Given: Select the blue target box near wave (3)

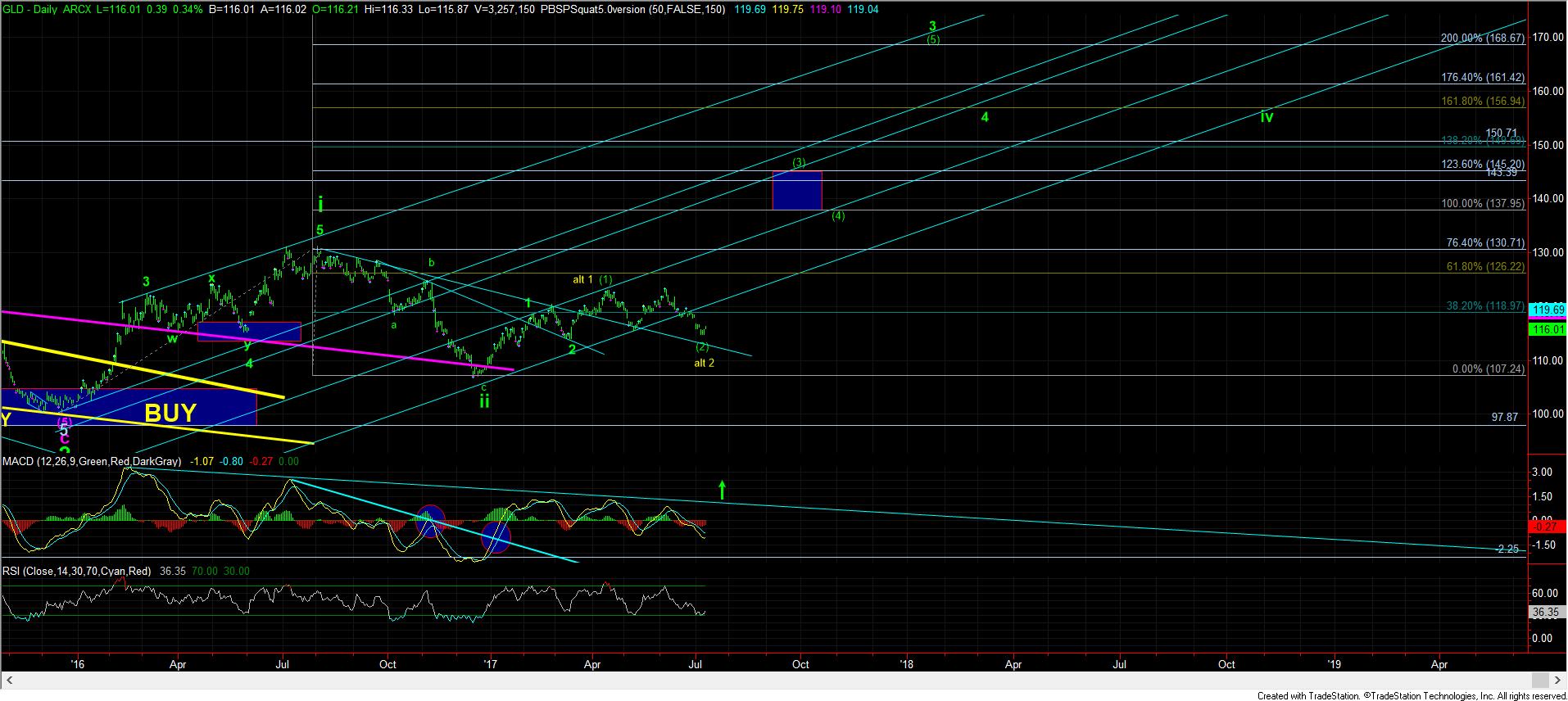Looking at the screenshot, I should 797,190.
